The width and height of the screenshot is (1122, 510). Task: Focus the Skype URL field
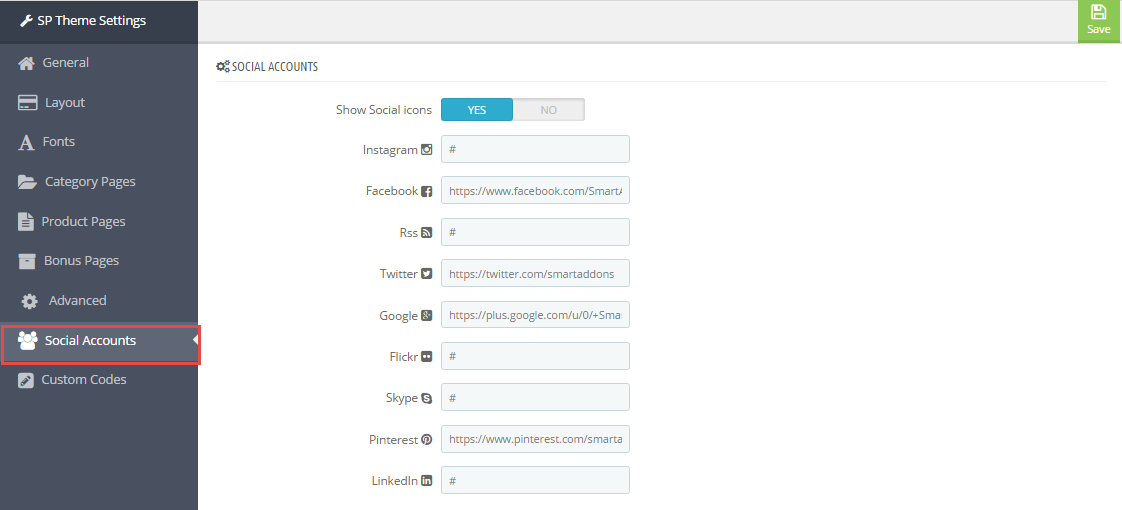pyautogui.click(x=535, y=398)
